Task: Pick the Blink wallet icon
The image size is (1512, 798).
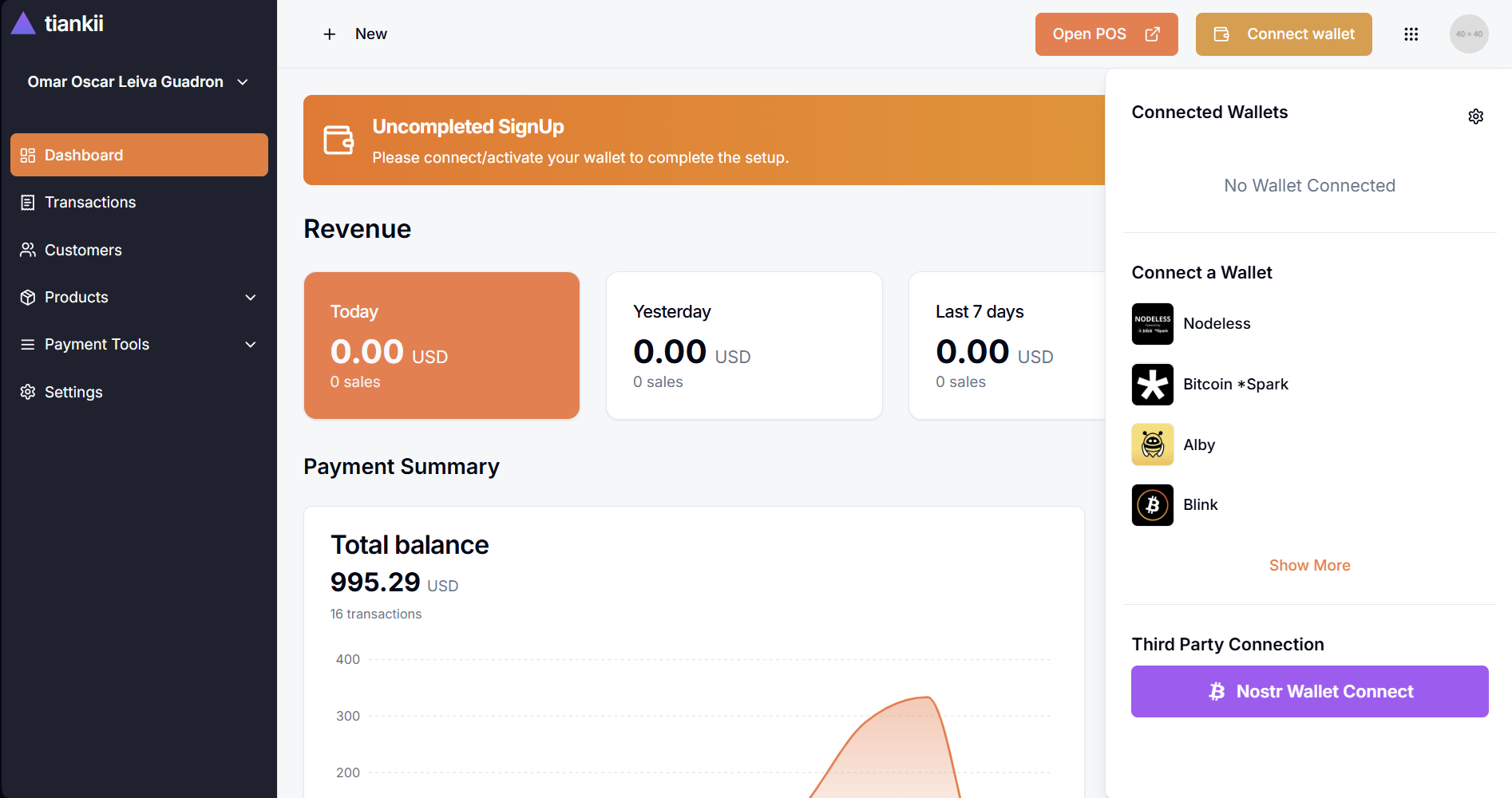Action: pyautogui.click(x=1152, y=505)
